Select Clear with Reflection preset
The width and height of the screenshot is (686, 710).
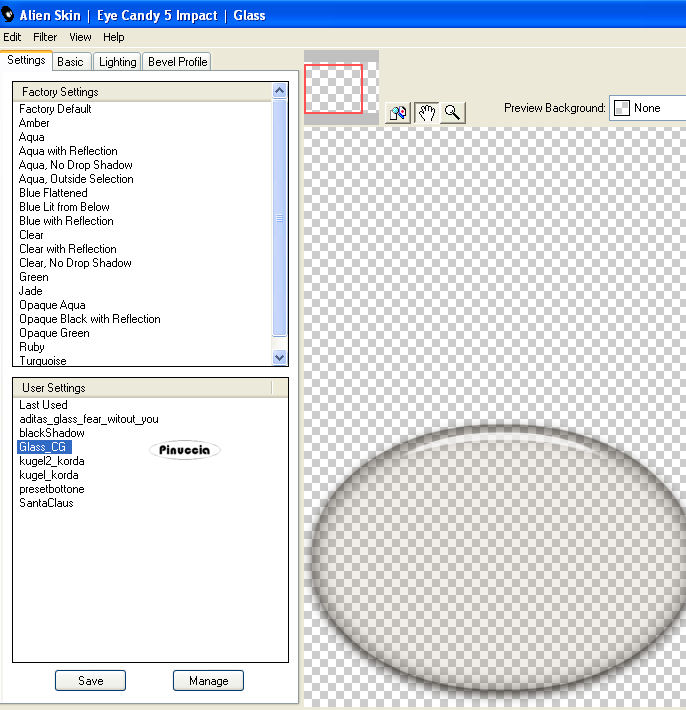pos(68,249)
